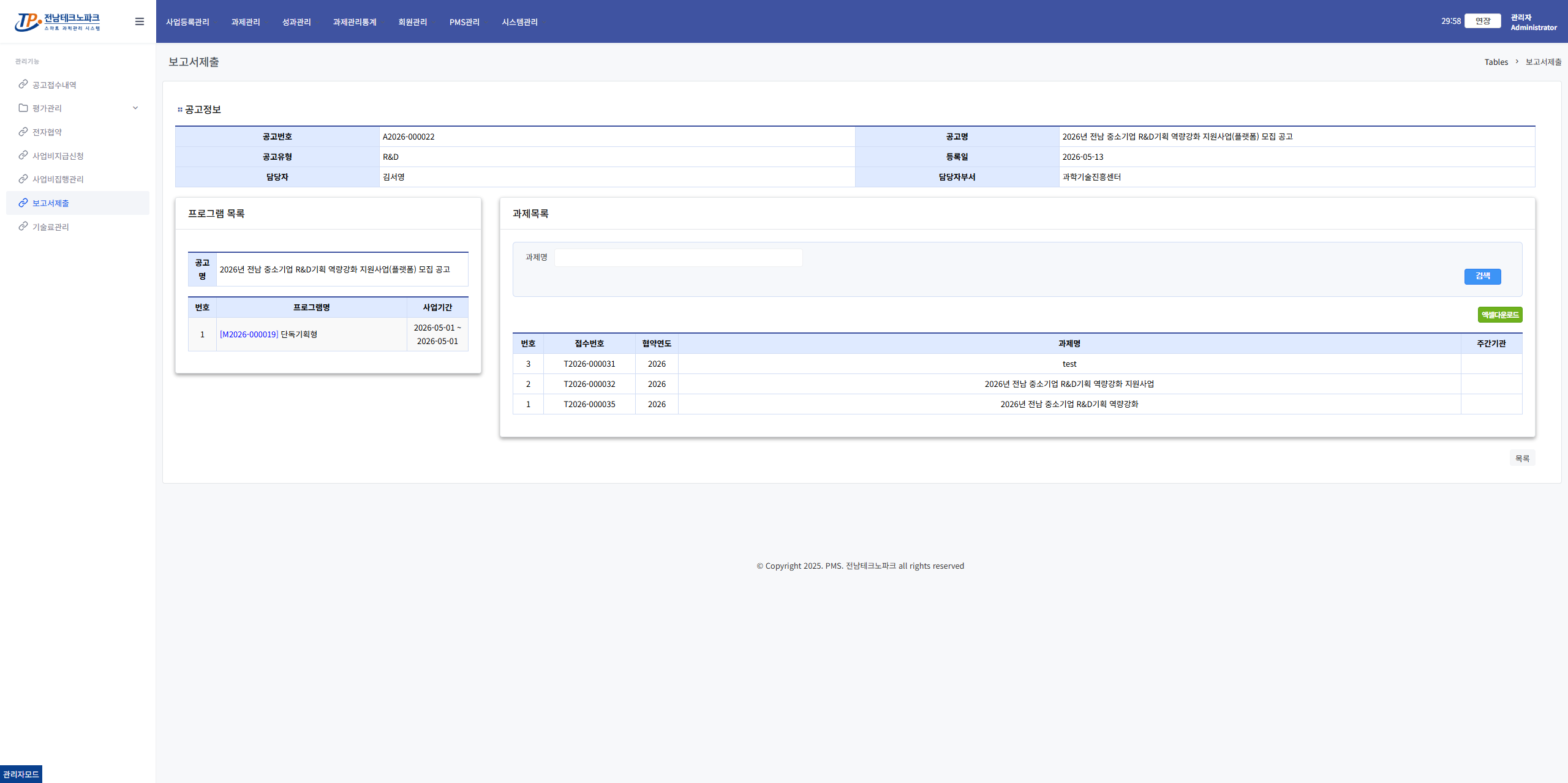Click the 과제명 column header
The height and width of the screenshot is (783, 1568).
(1069, 343)
